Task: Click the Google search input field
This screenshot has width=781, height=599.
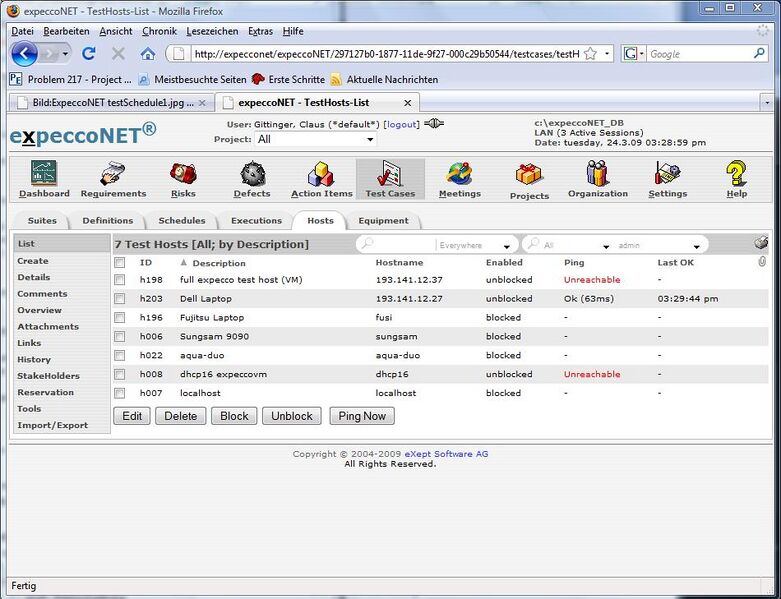Action: 700,53
